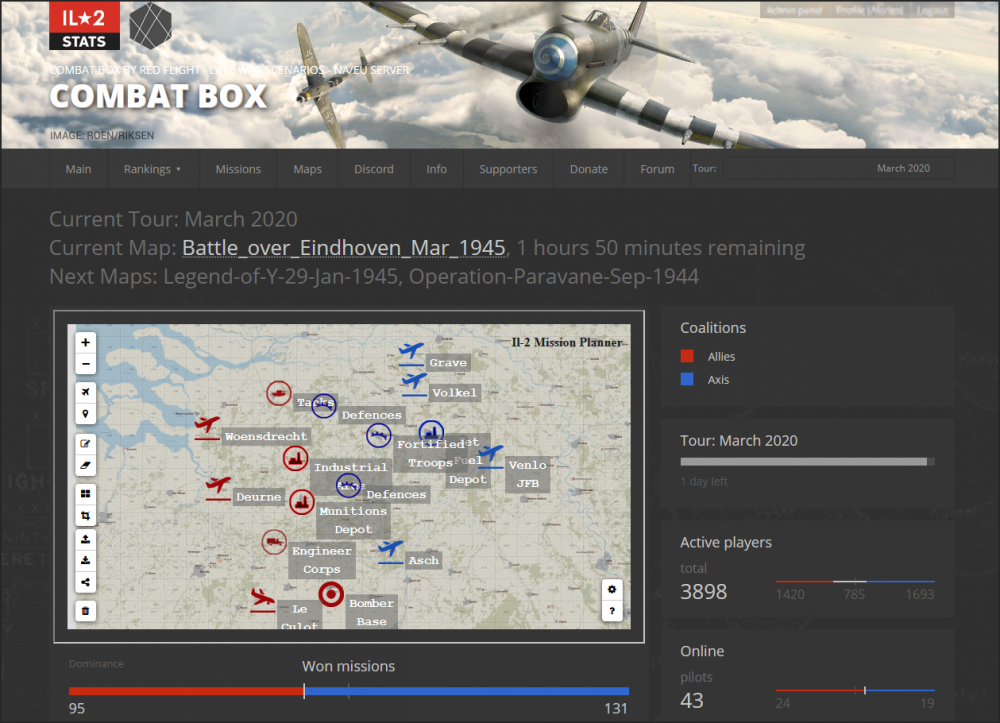Click the red Allies coalition swatch
Screen dimensions: 1000x723
tap(686, 356)
